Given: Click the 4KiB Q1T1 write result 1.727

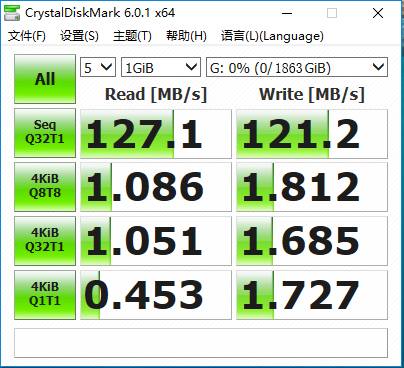Looking at the screenshot, I should [x=312, y=295].
